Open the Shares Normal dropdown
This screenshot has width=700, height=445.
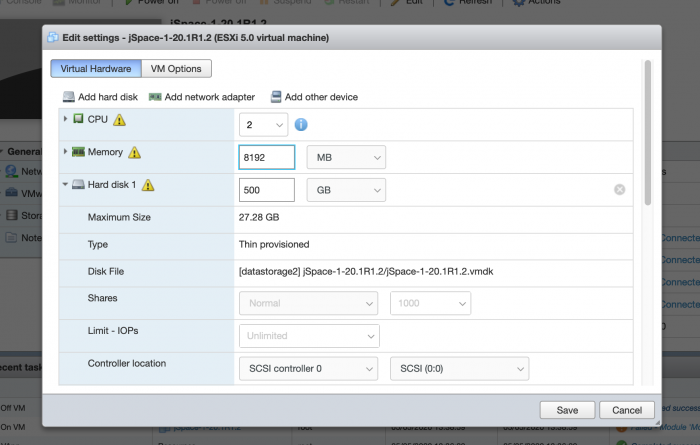pos(308,303)
